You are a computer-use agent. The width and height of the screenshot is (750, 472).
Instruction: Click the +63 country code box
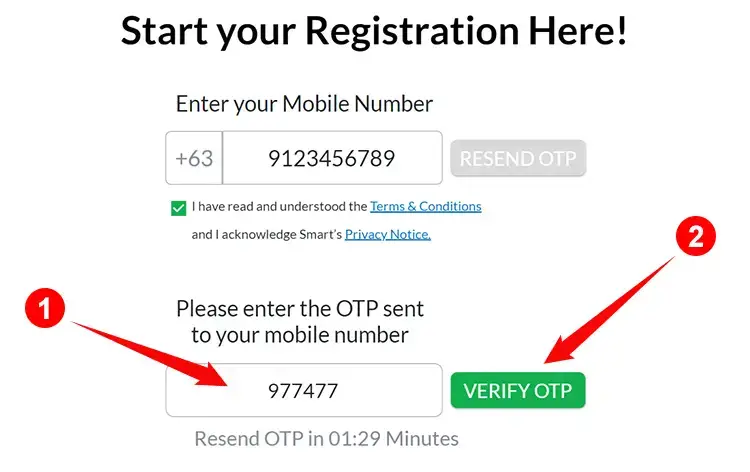194,158
